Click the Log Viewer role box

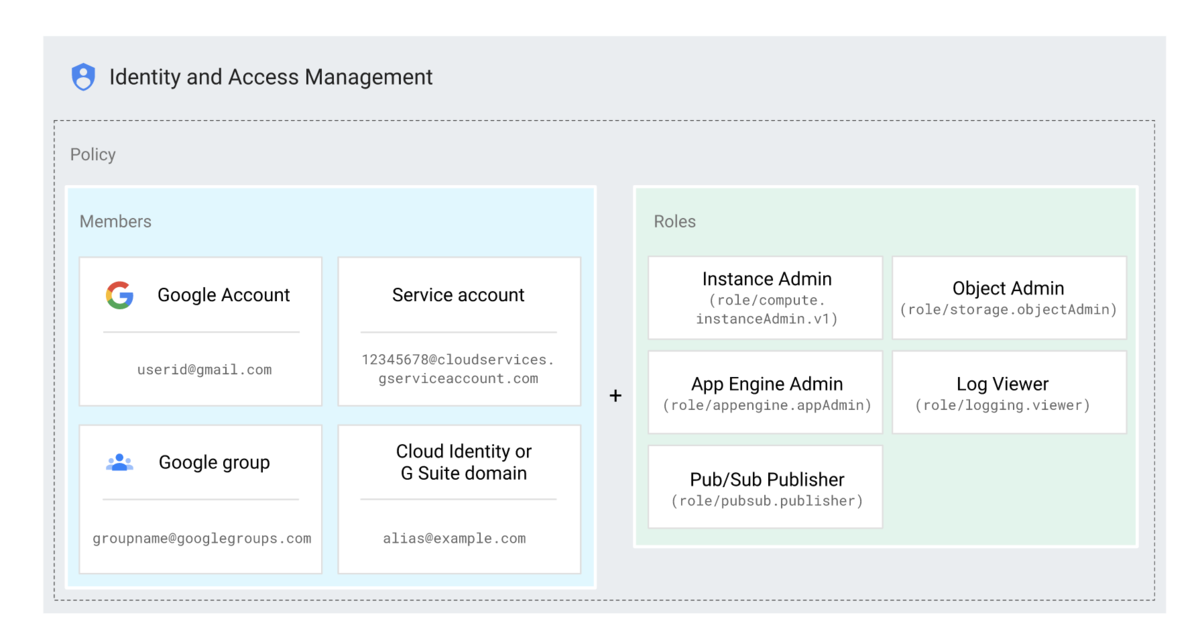pyautogui.click(x=1009, y=392)
